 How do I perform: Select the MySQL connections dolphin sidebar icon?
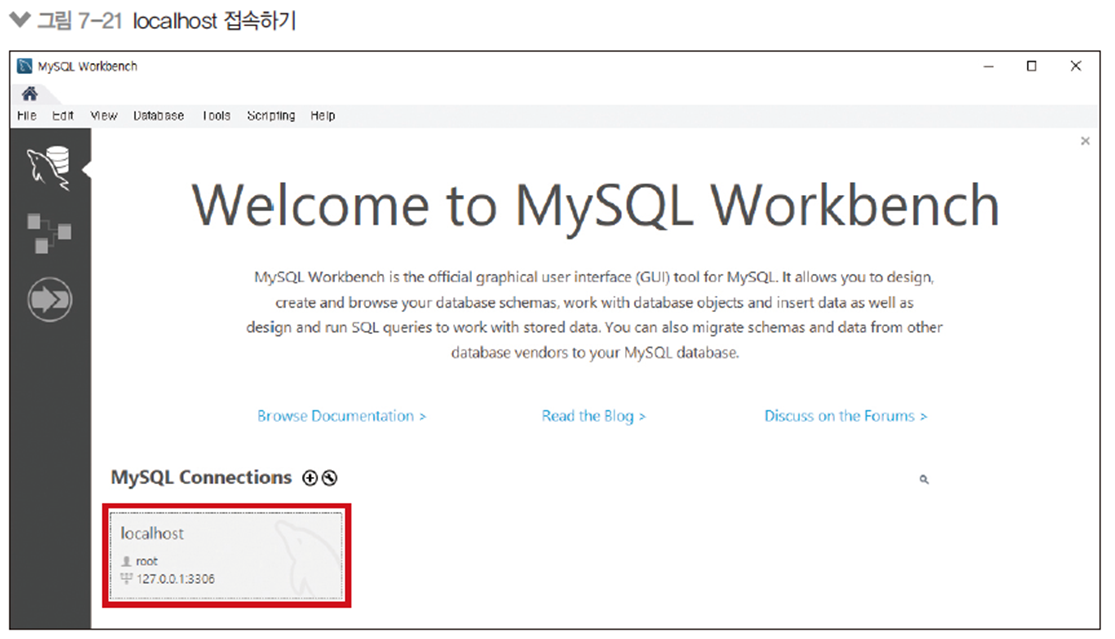point(49,168)
